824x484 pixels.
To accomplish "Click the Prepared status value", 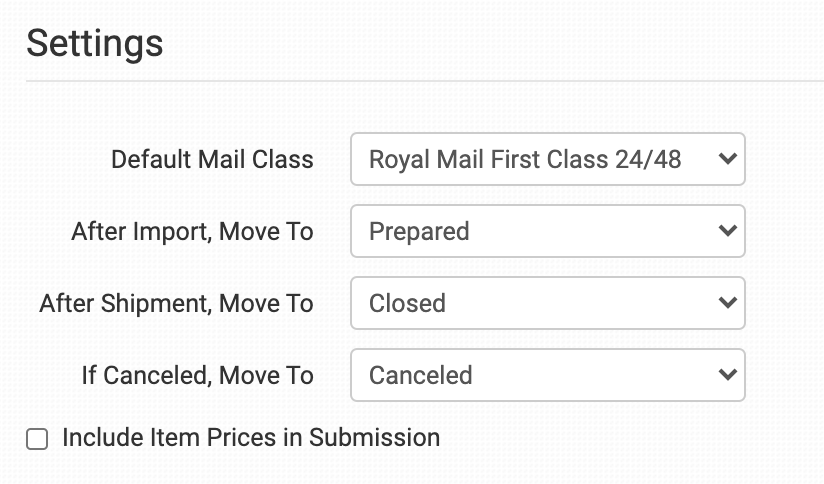I will pos(419,231).
